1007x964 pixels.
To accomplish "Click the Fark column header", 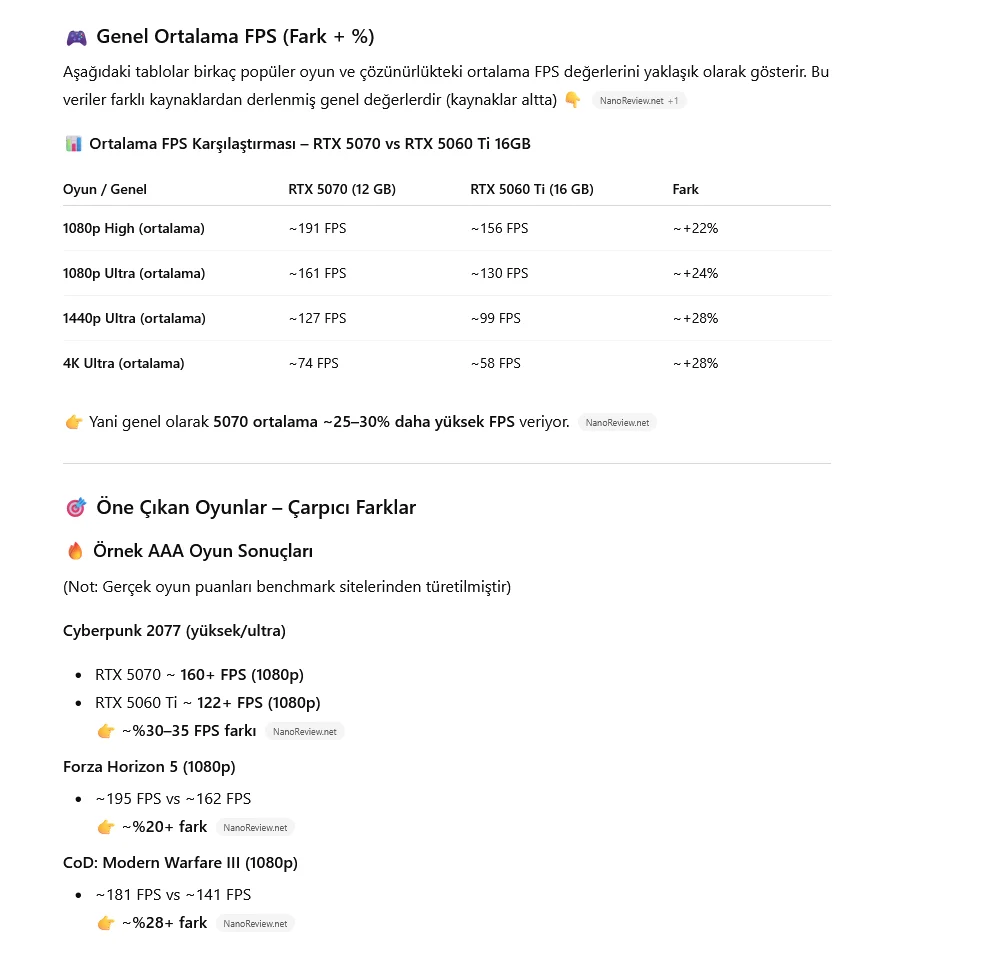I will pyautogui.click(x=686, y=189).
